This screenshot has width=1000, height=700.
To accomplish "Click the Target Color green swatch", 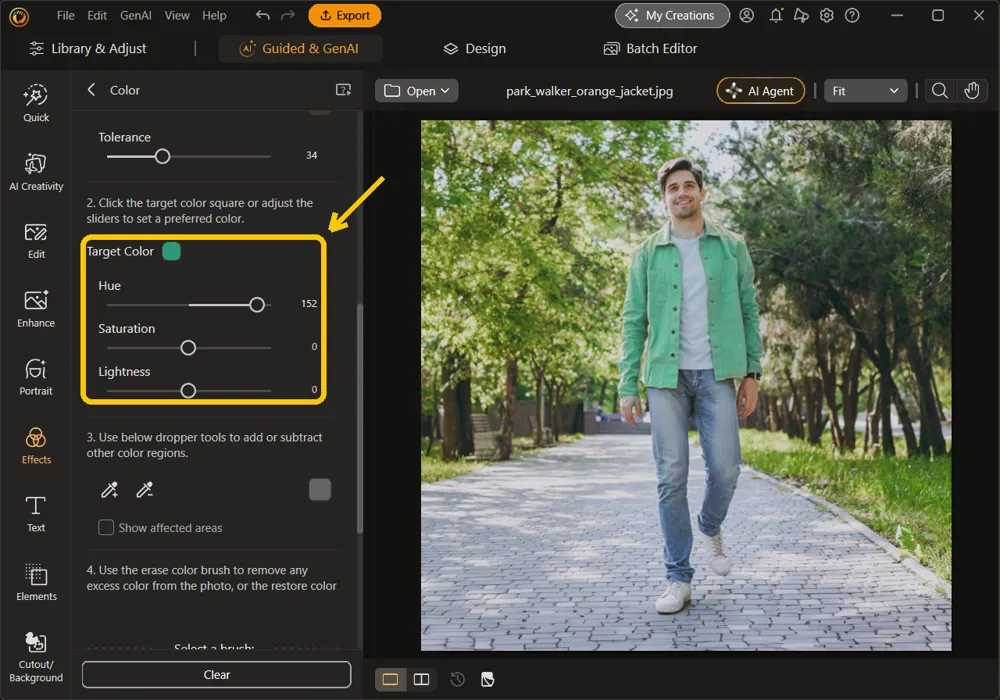I will coord(172,251).
